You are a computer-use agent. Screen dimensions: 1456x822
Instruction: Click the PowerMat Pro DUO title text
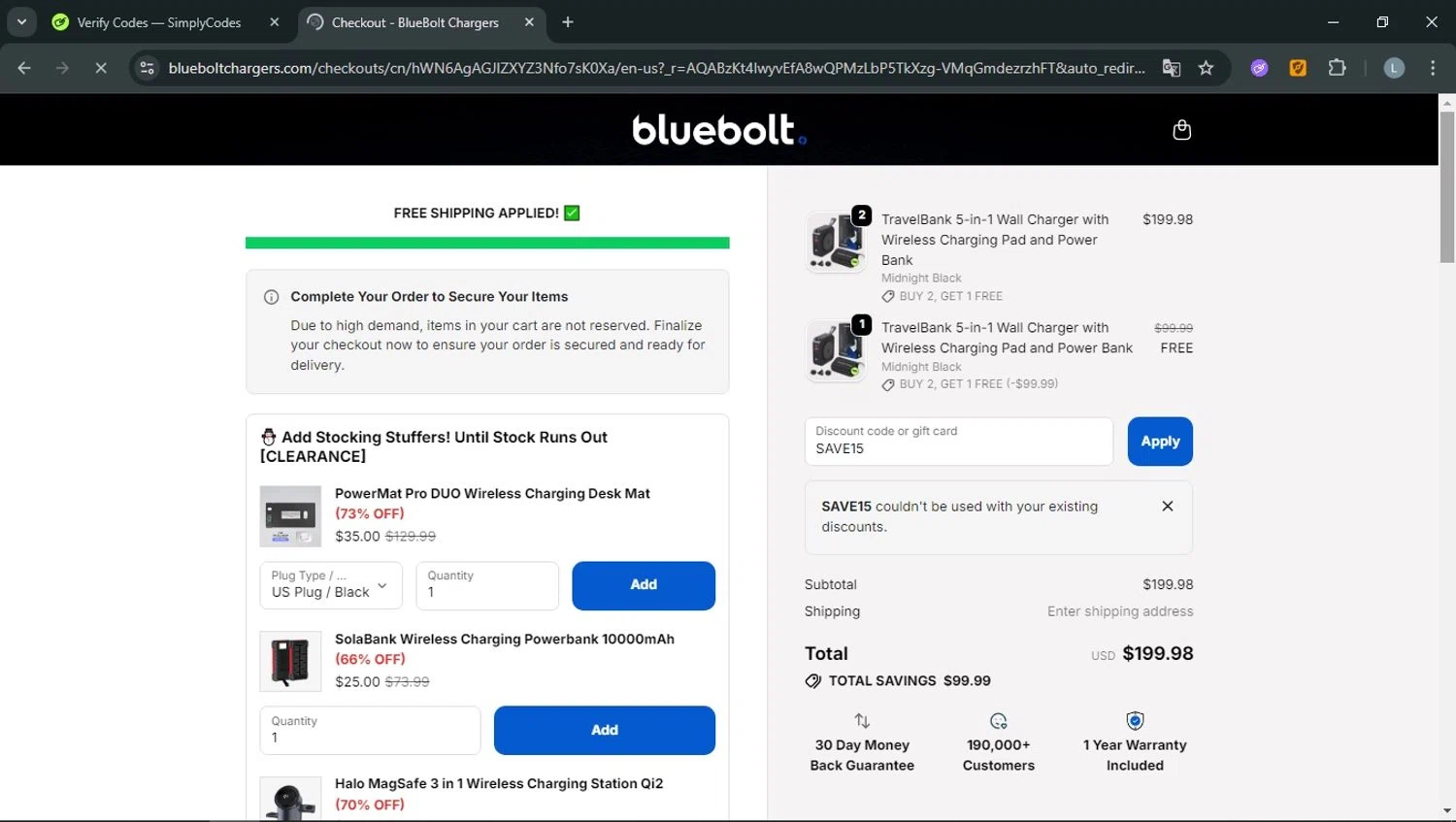click(492, 494)
